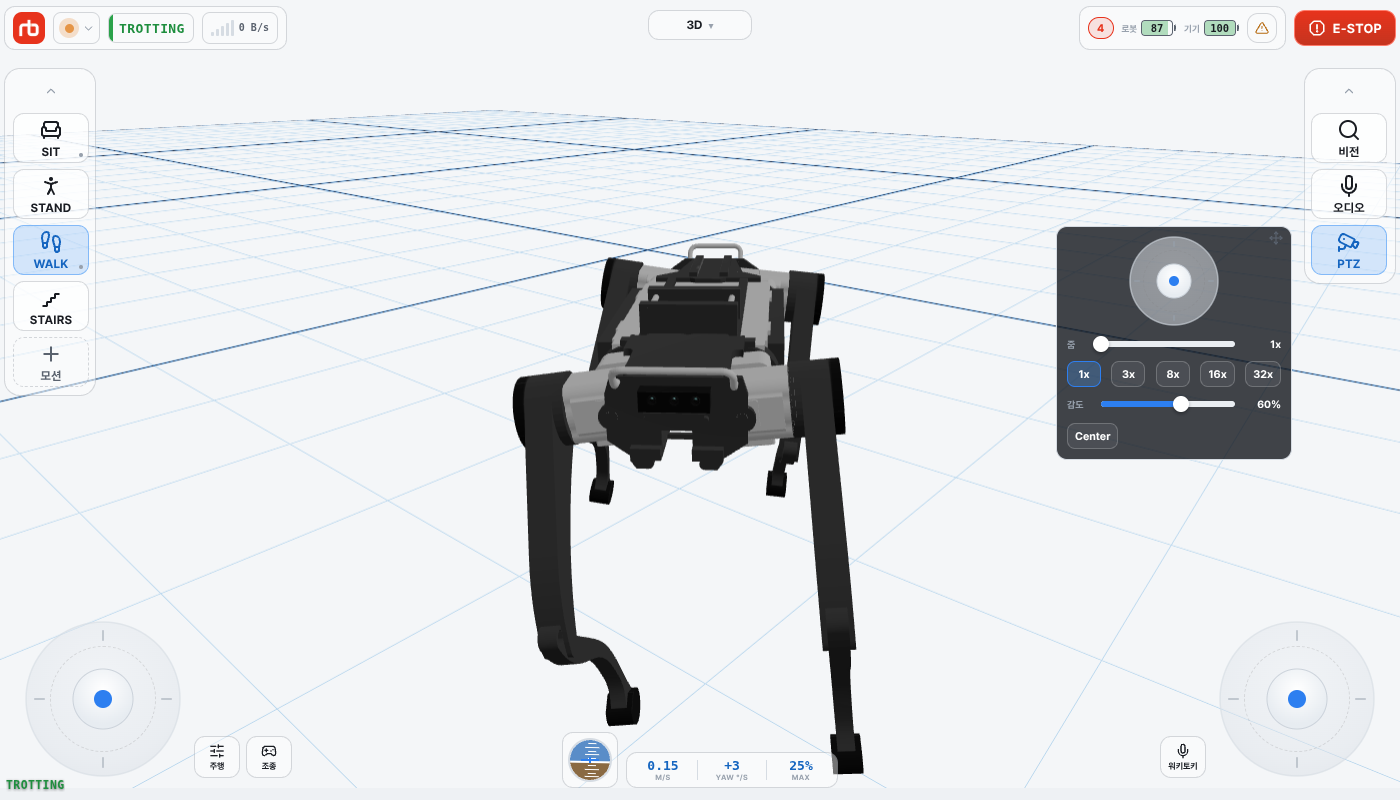The width and height of the screenshot is (1400, 800).
Task: Select the STAND posture mode
Action: (x=51, y=194)
